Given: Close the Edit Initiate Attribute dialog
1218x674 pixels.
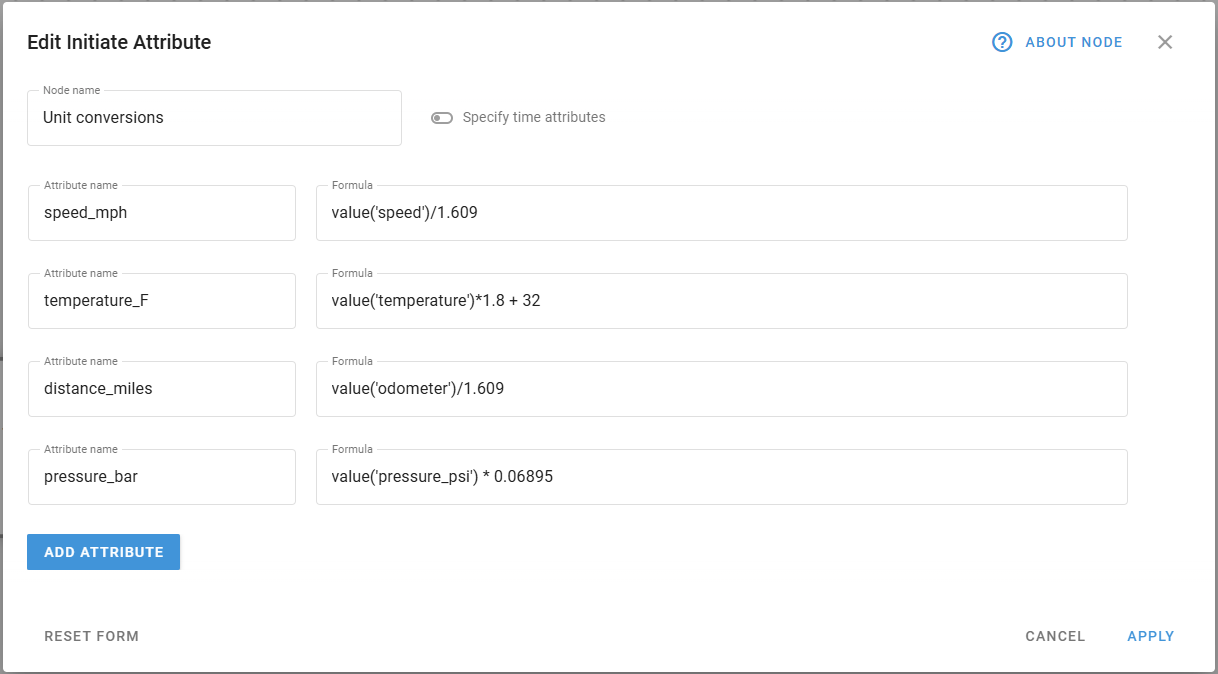Looking at the screenshot, I should pyautogui.click(x=1164, y=42).
